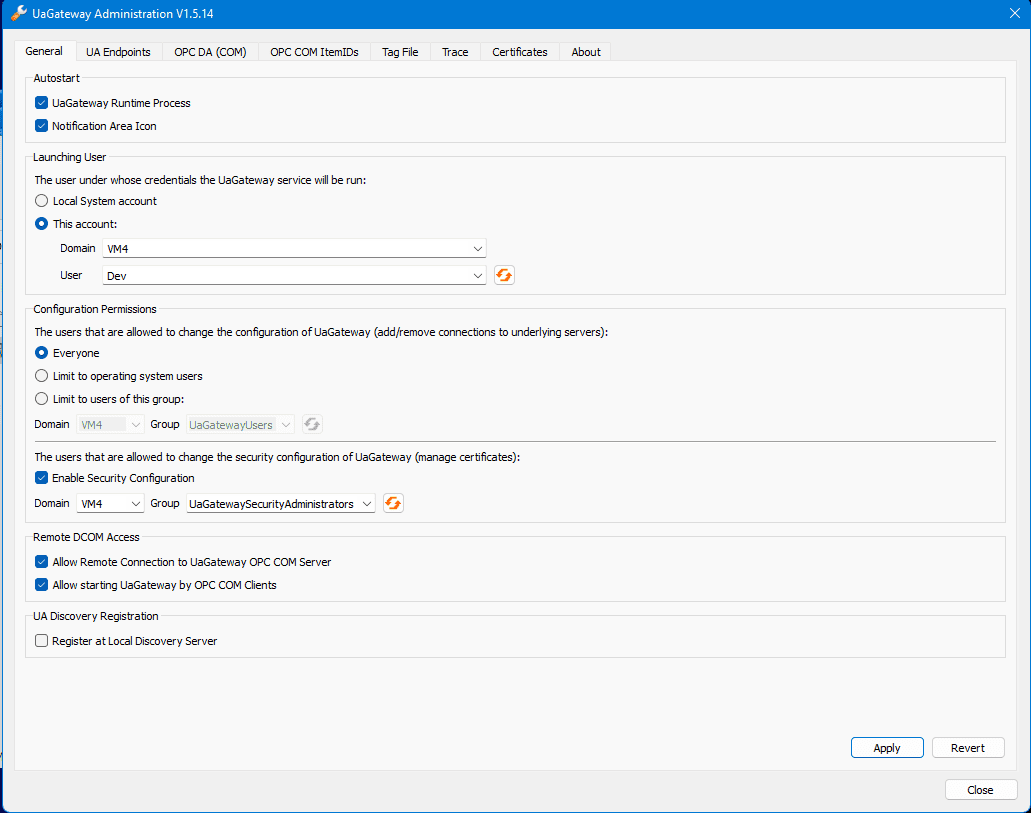1031x813 pixels.
Task: Click the disabled UaGatewayUsers refresh icon
Action: [312, 424]
